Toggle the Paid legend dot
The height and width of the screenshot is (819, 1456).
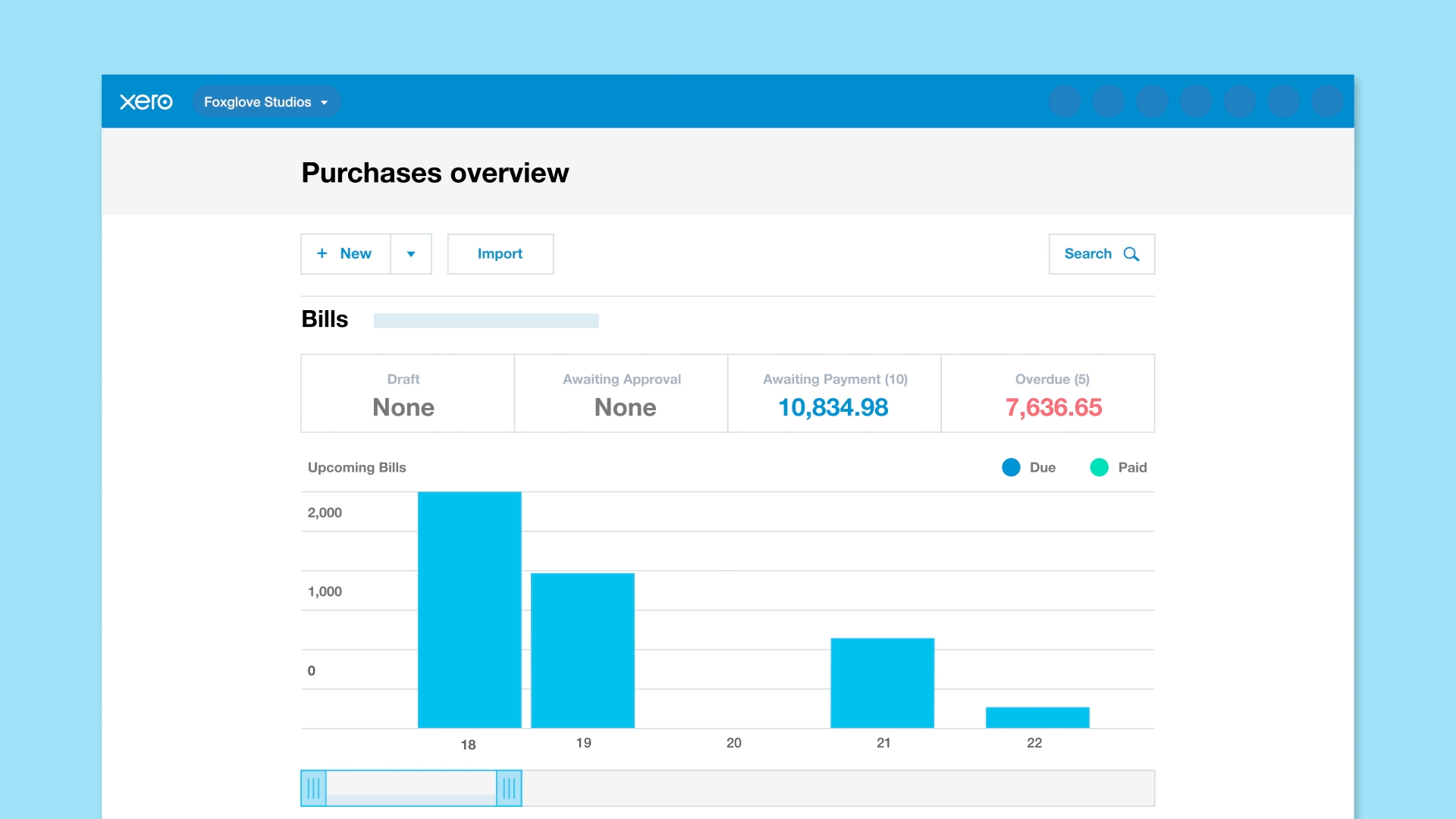coord(1099,467)
